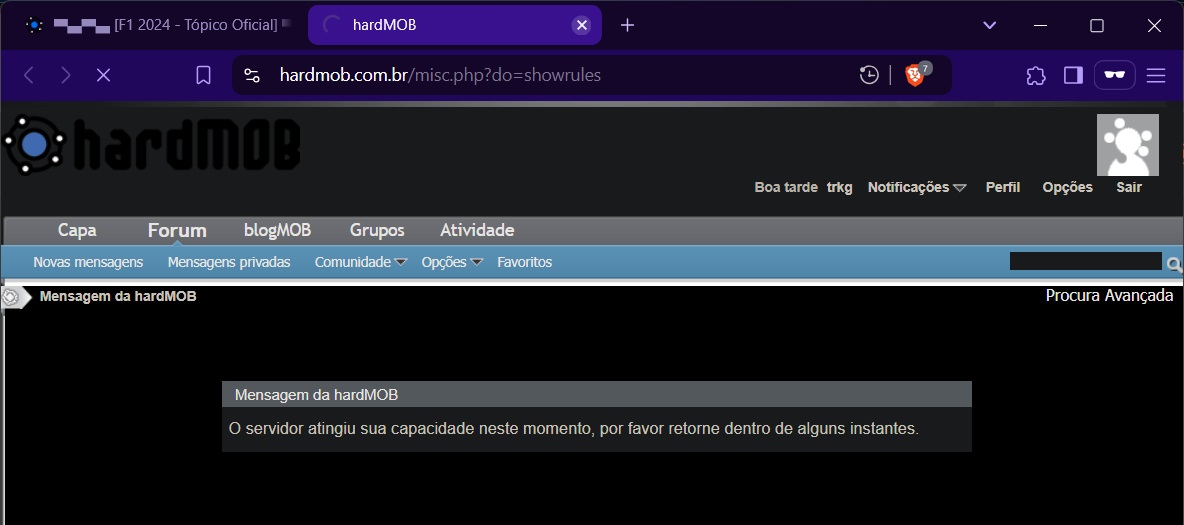Click the history clock icon in address bar
The height and width of the screenshot is (525, 1184).
point(869,75)
